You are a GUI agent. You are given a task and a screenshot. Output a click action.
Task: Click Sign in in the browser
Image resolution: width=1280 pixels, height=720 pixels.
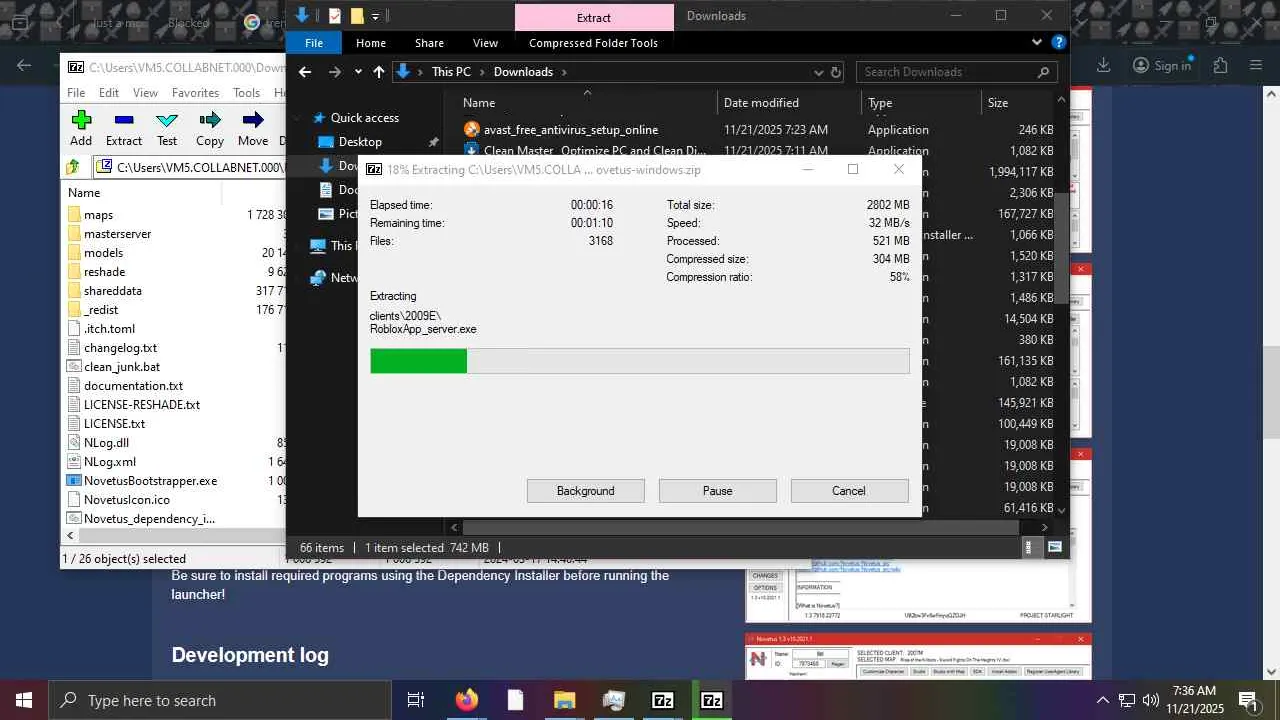[x=1162, y=65]
